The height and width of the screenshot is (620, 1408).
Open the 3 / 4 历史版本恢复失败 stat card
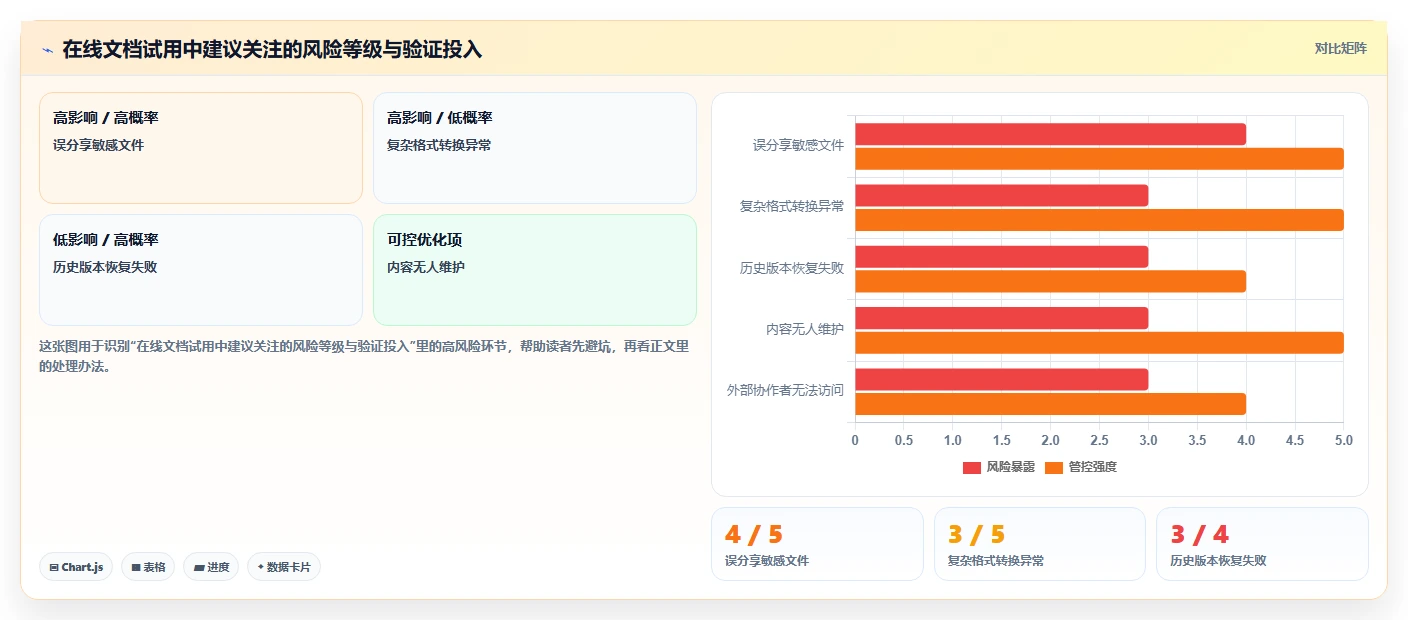[1262, 544]
